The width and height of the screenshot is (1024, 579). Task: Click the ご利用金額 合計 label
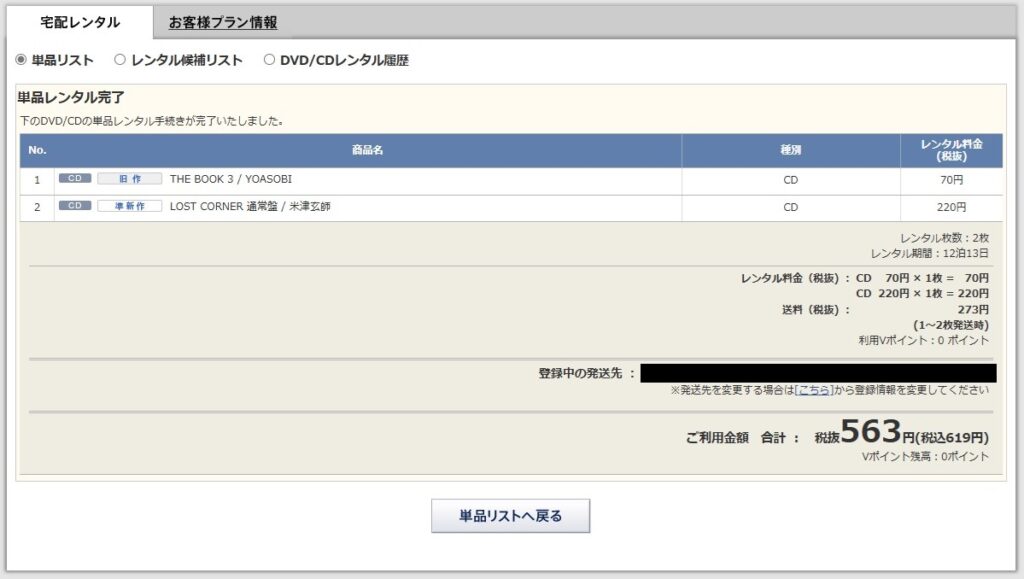(x=743, y=437)
